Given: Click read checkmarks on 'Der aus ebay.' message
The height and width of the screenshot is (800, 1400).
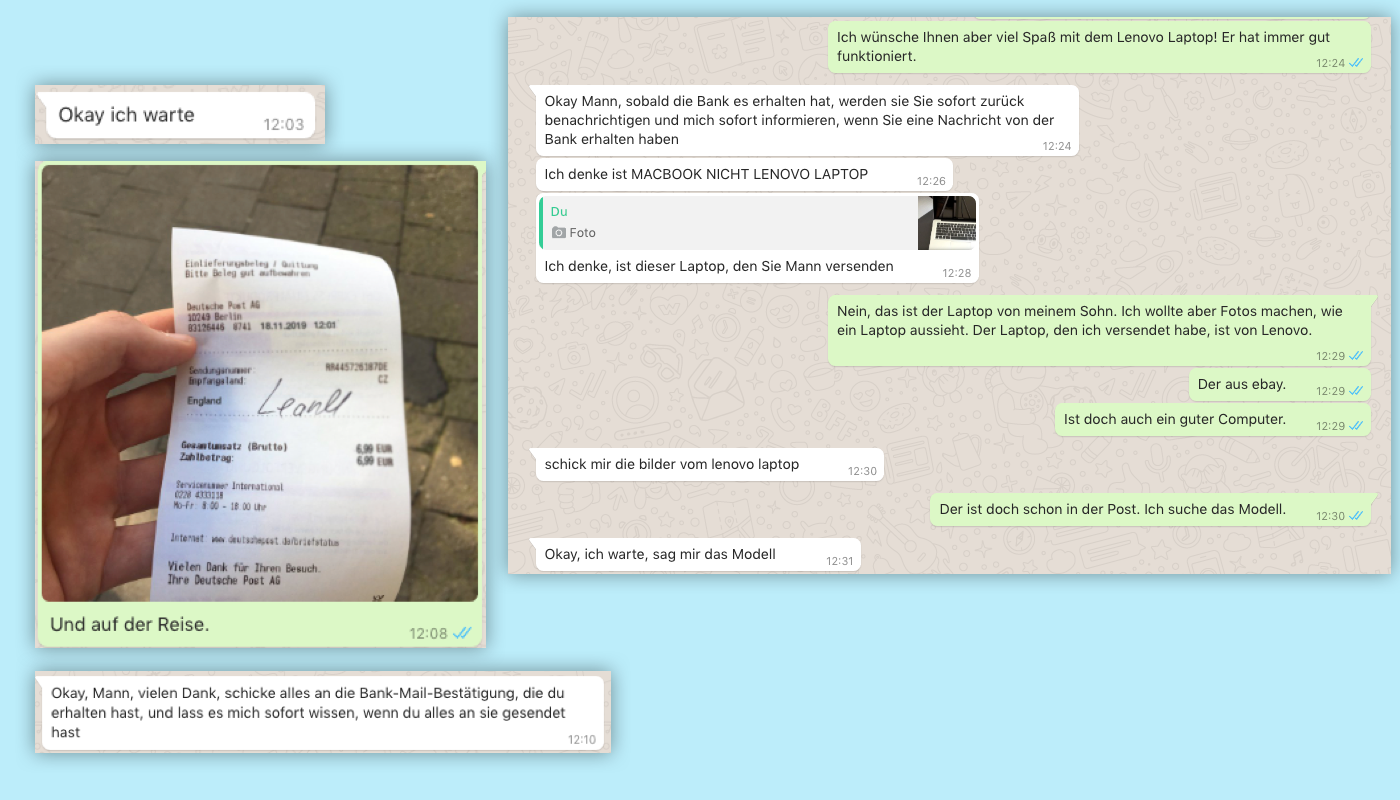Looking at the screenshot, I should 1356,391.
